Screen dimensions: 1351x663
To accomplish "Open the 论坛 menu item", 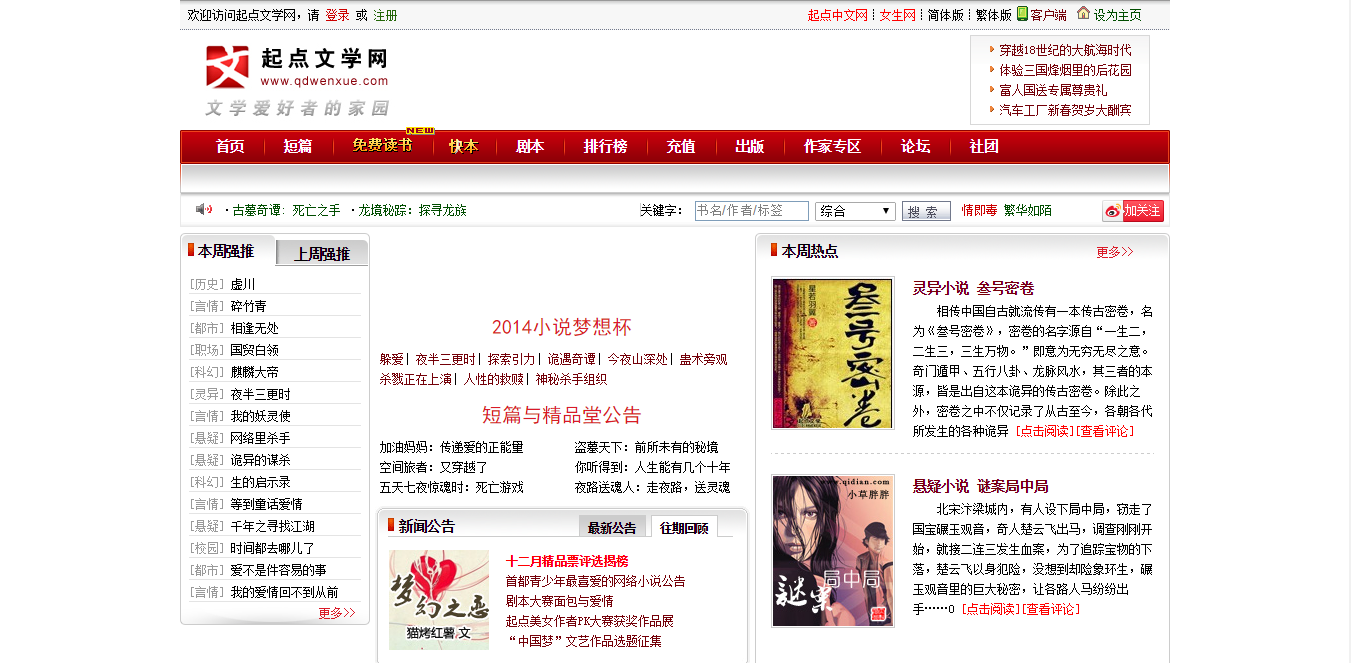I will click(x=916, y=146).
